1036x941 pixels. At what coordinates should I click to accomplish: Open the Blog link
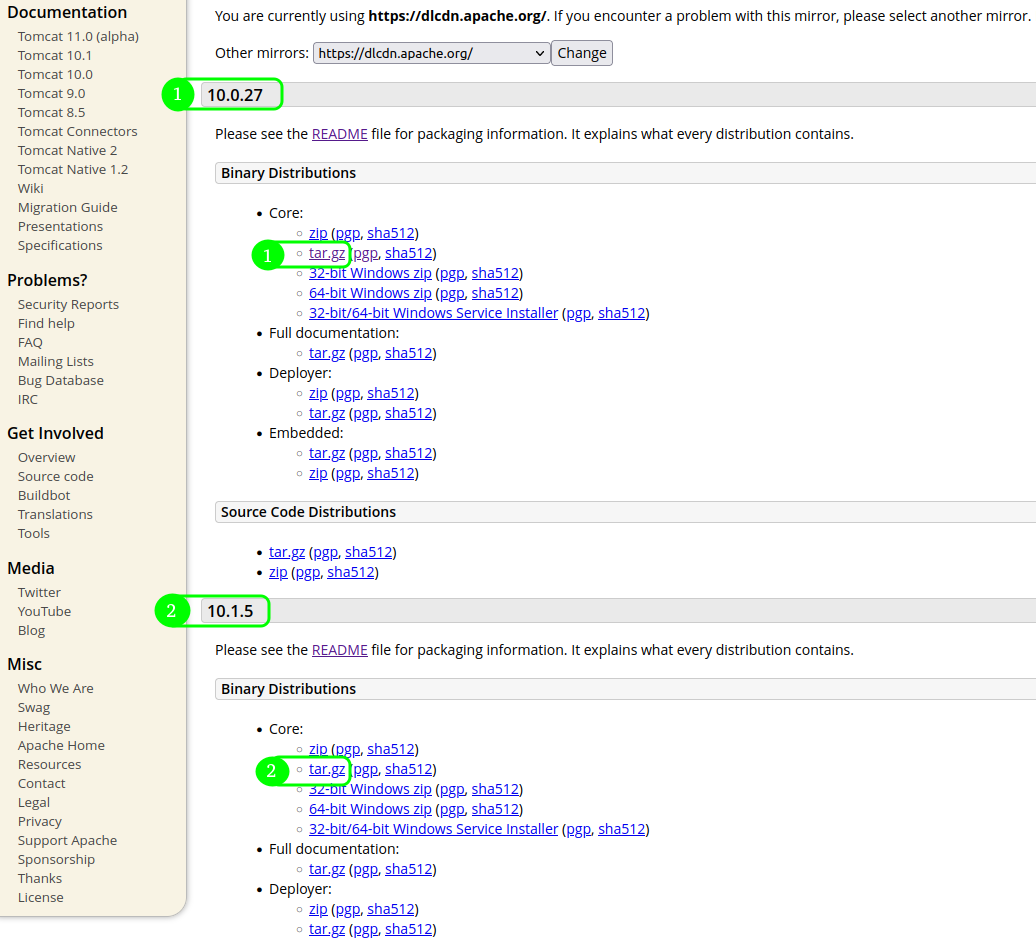31,630
